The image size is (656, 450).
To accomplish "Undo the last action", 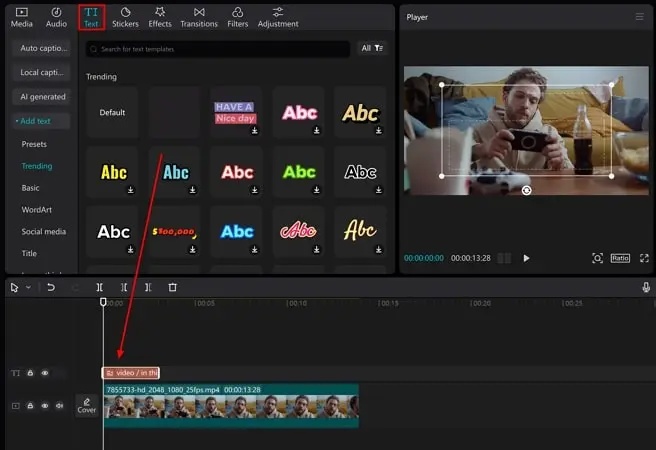I will [51, 287].
